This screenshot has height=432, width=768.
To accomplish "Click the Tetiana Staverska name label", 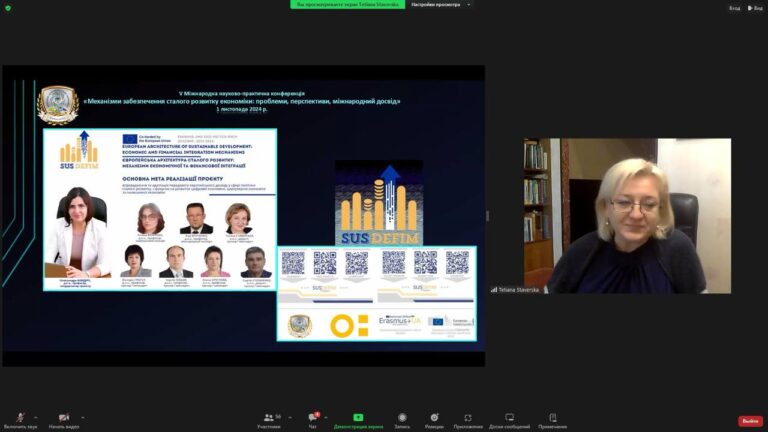I will [x=517, y=289].
